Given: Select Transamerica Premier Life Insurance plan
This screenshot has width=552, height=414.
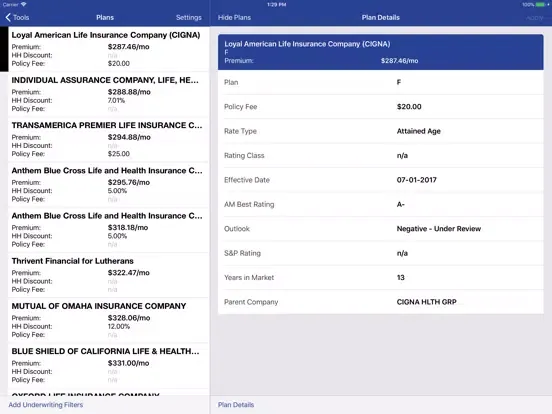Looking at the screenshot, I should click(108, 139).
